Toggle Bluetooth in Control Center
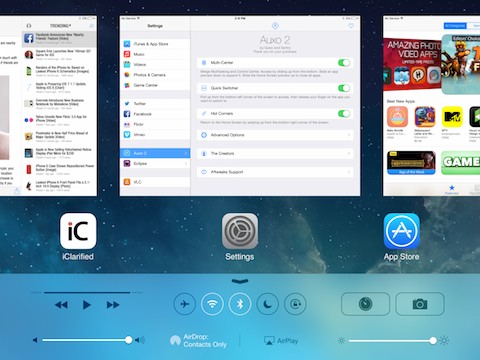The width and height of the screenshot is (480, 360). [240, 304]
